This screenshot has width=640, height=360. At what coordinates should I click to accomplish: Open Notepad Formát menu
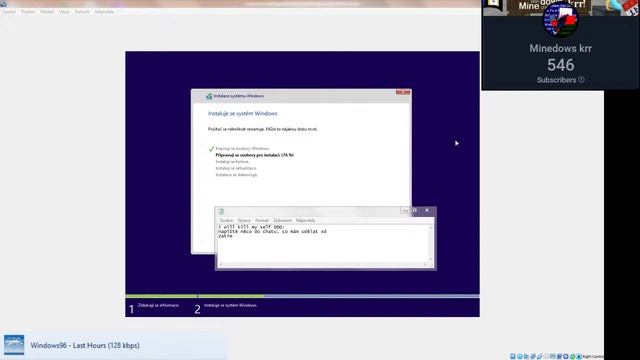coord(262,220)
